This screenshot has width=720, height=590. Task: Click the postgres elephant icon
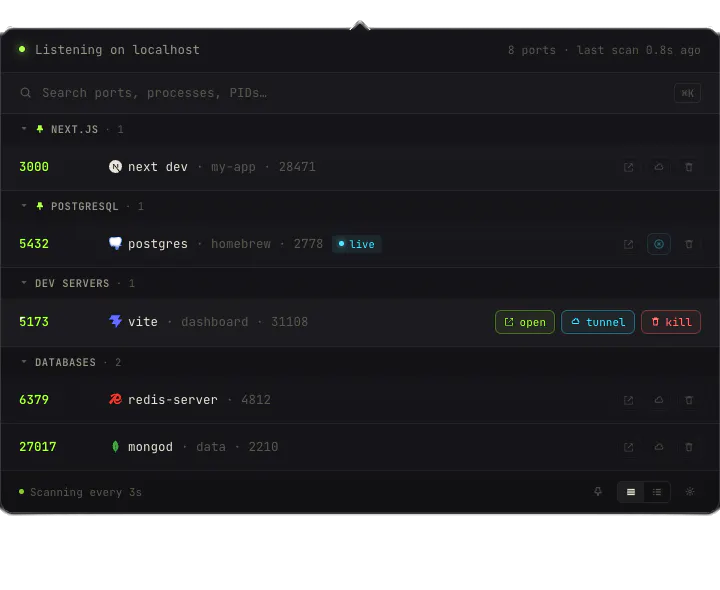click(115, 243)
